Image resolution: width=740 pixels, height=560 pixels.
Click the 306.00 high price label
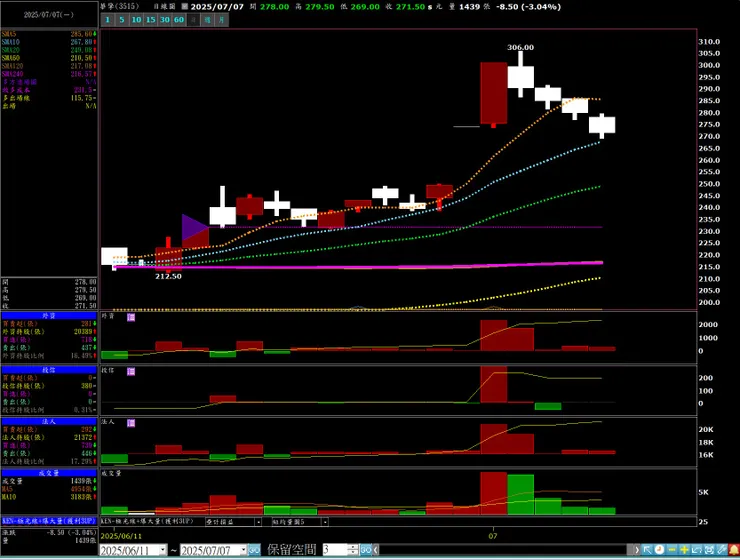[x=521, y=47]
